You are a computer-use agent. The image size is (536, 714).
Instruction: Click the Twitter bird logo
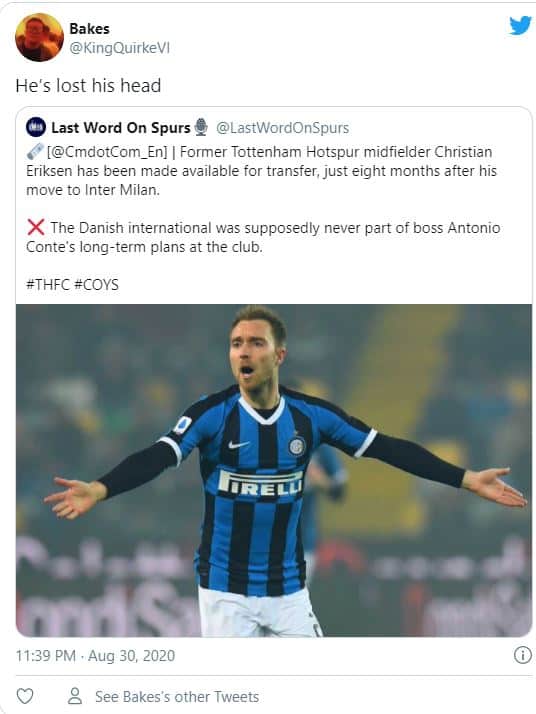coord(520,26)
